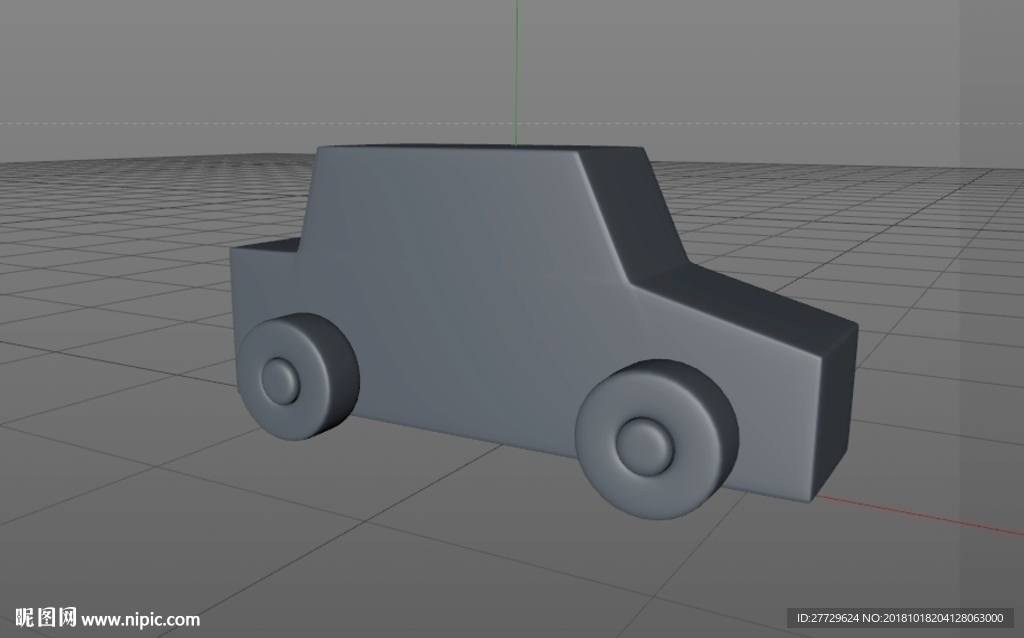The height and width of the screenshot is (638, 1024).
Task: Select the front wheel under the sloped hood
Action: tap(656, 439)
